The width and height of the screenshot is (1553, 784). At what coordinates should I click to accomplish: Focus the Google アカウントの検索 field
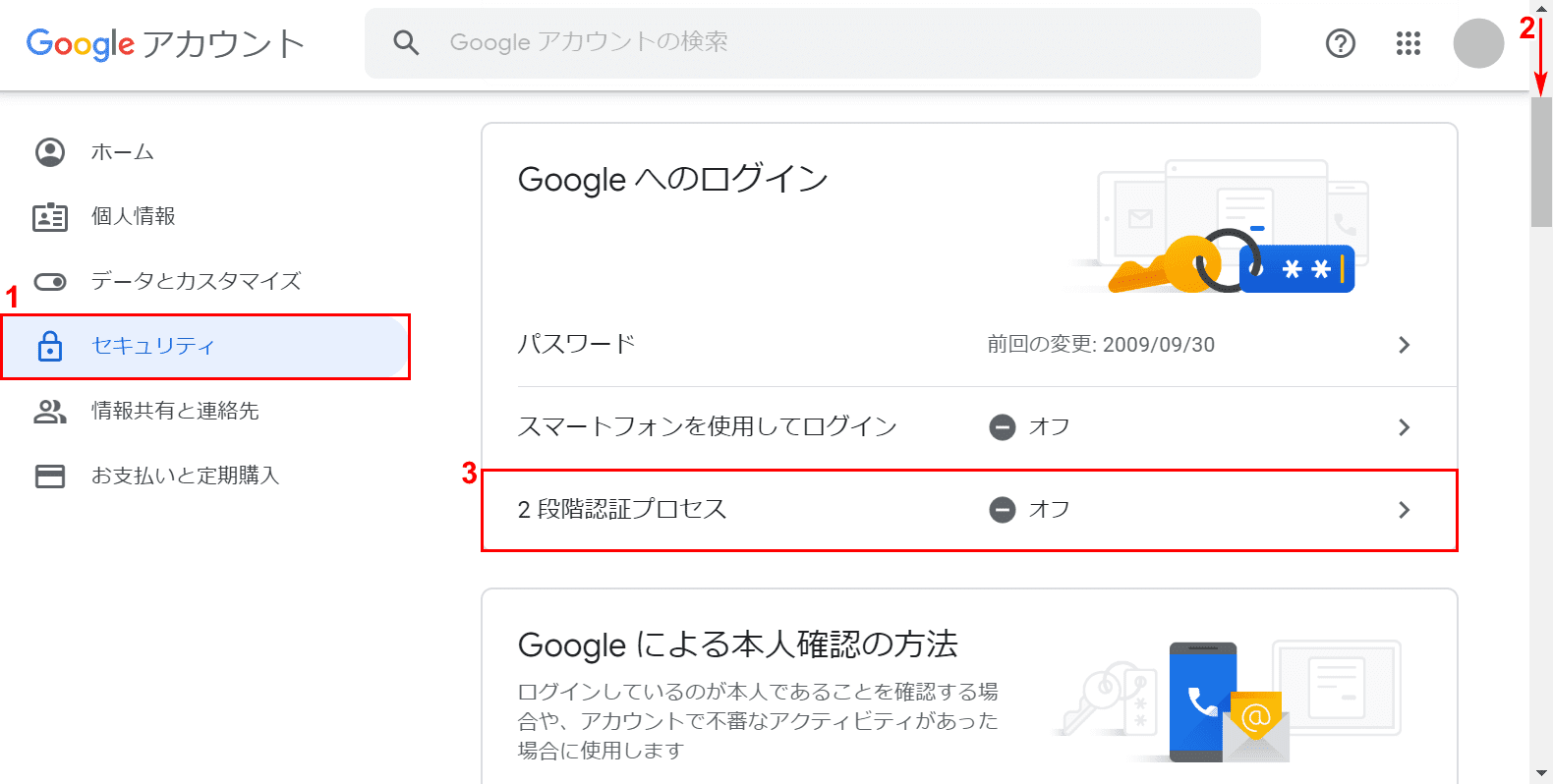(x=812, y=43)
